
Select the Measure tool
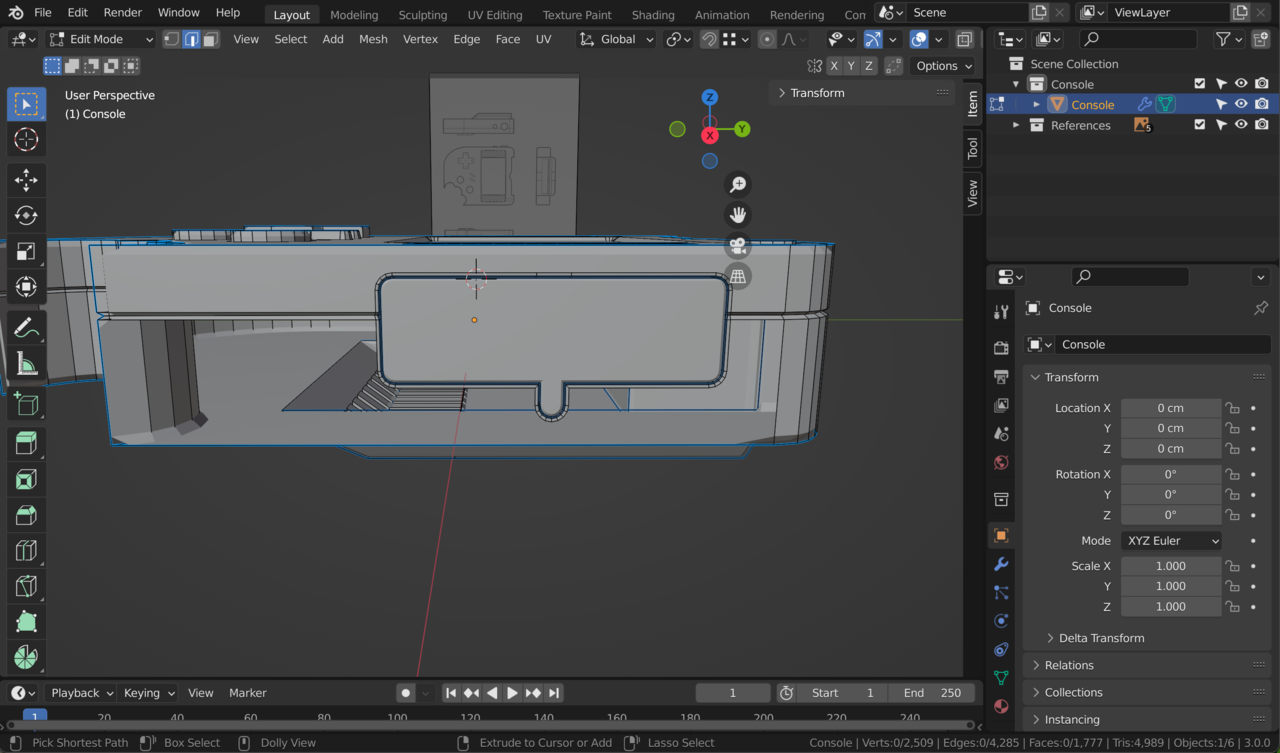click(26, 363)
